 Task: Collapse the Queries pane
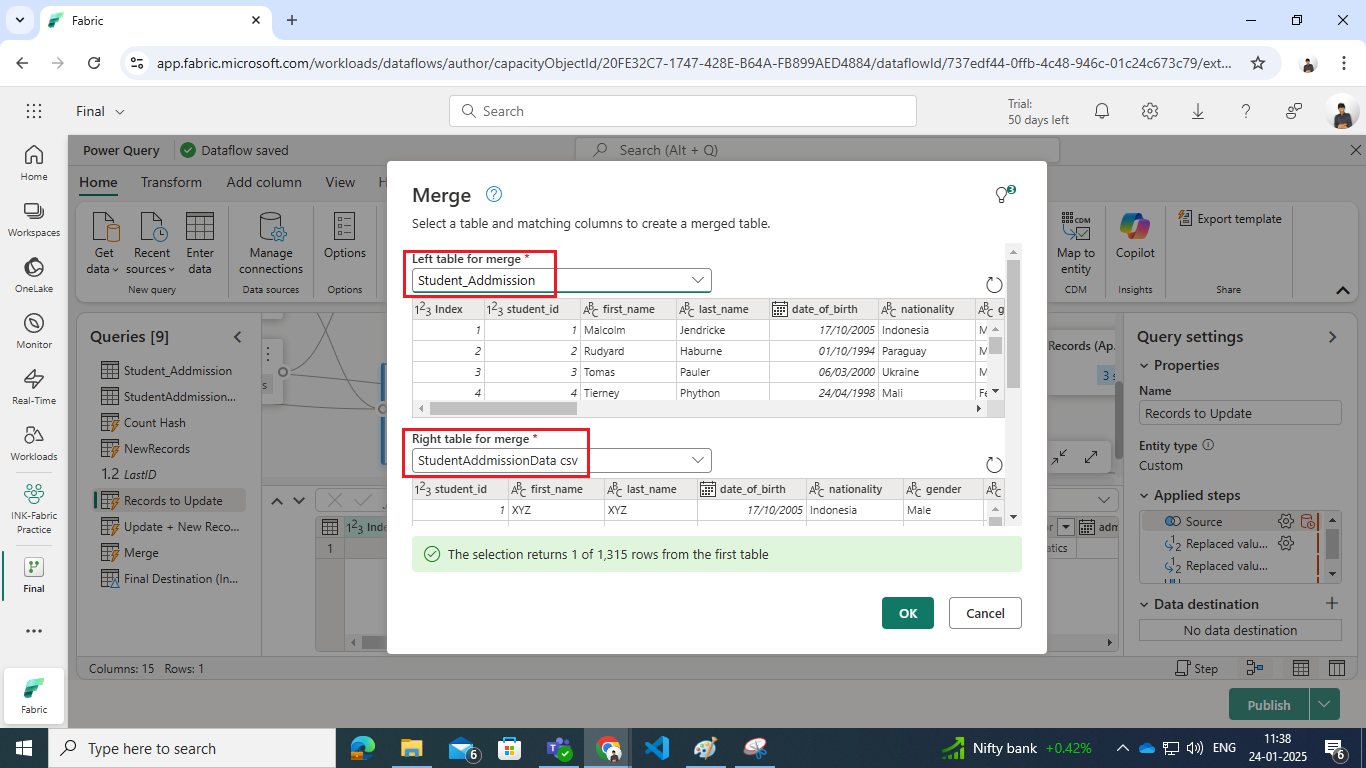coord(237,337)
